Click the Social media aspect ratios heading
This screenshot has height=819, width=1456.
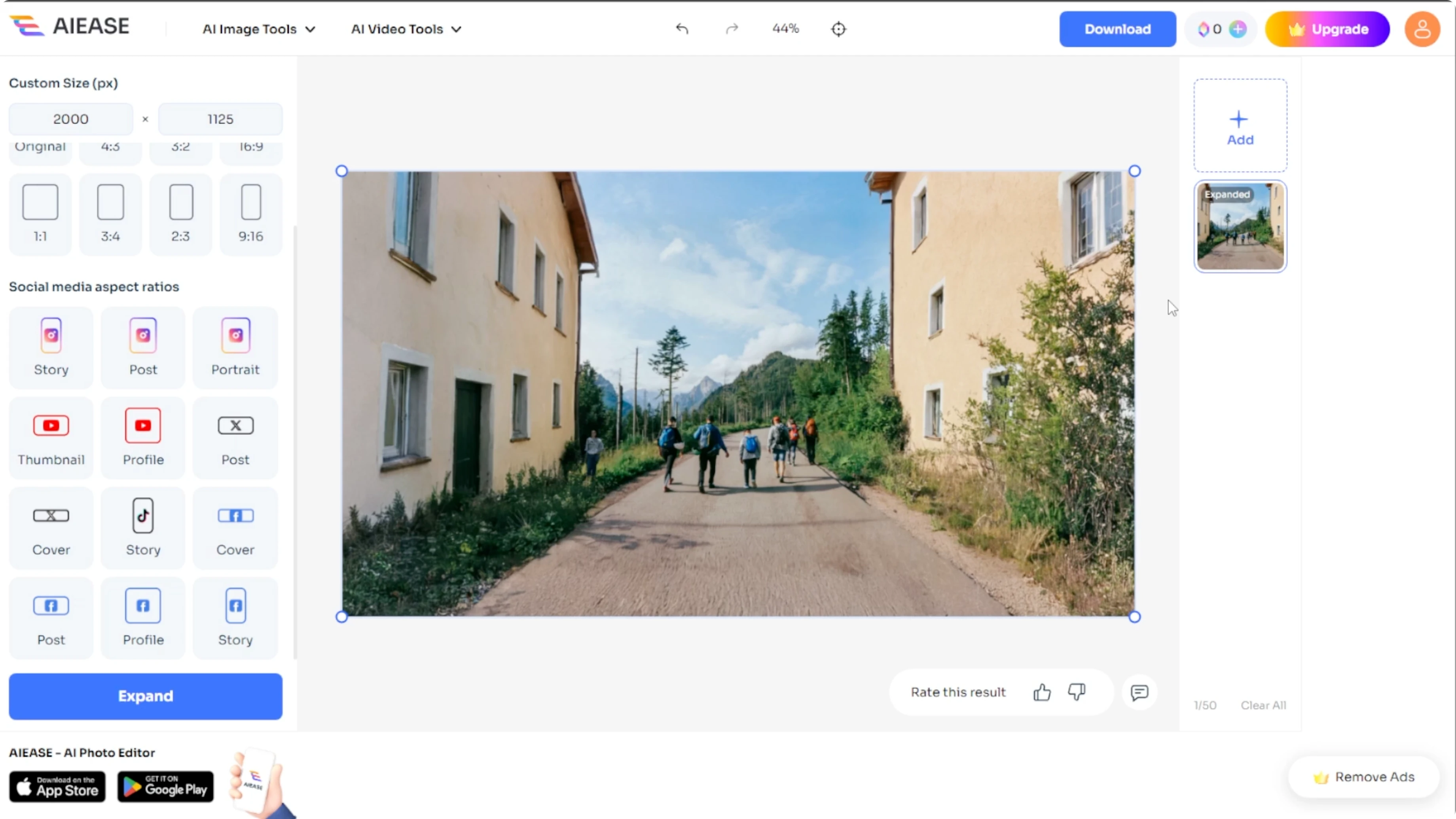pos(94,286)
